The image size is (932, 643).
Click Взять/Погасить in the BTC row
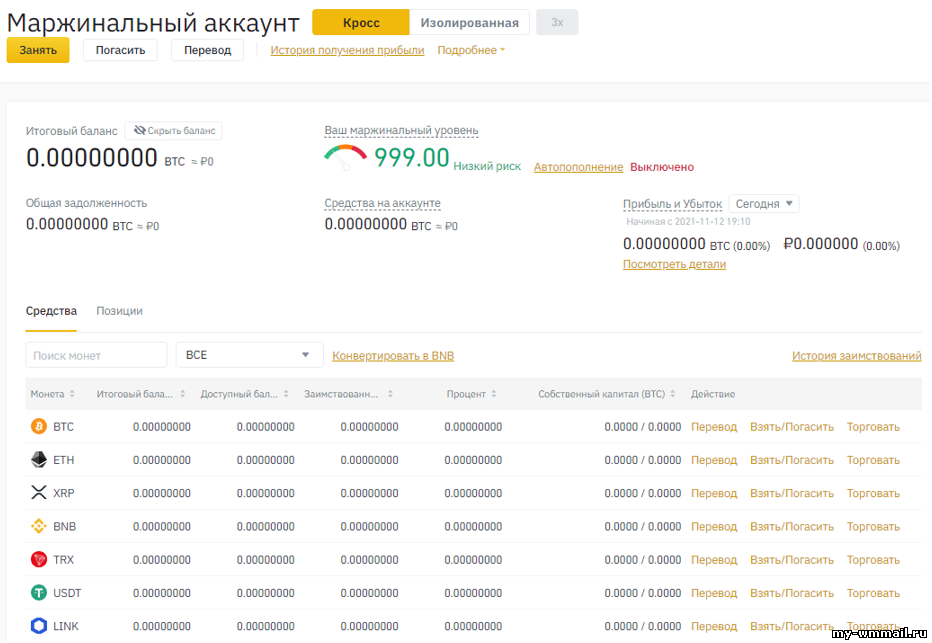(x=792, y=427)
